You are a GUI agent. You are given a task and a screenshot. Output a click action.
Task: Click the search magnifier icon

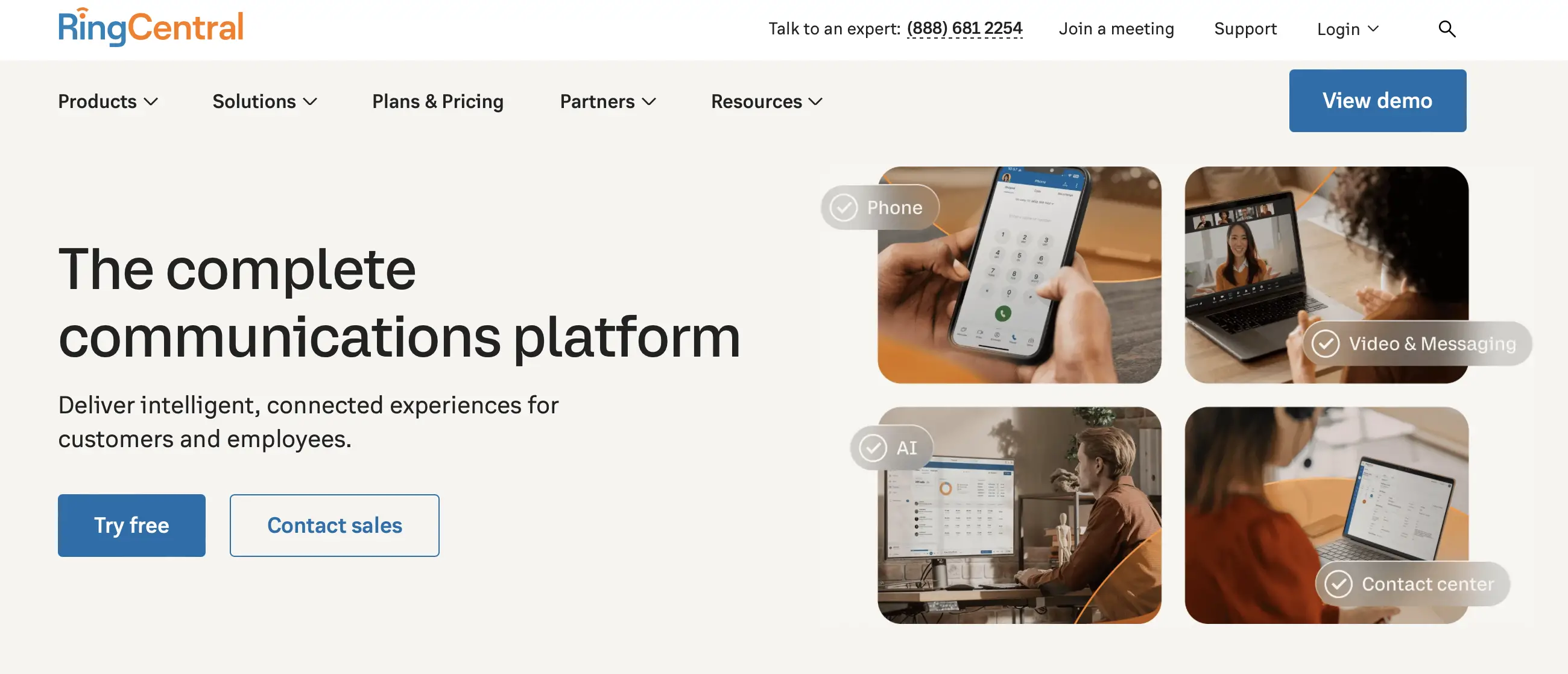pyautogui.click(x=1446, y=26)
